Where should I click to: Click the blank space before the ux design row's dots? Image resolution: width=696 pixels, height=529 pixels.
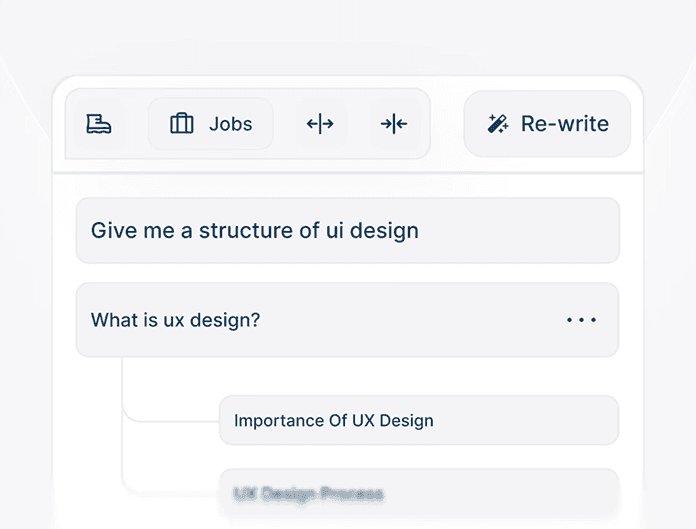click(x=420, y=320)
